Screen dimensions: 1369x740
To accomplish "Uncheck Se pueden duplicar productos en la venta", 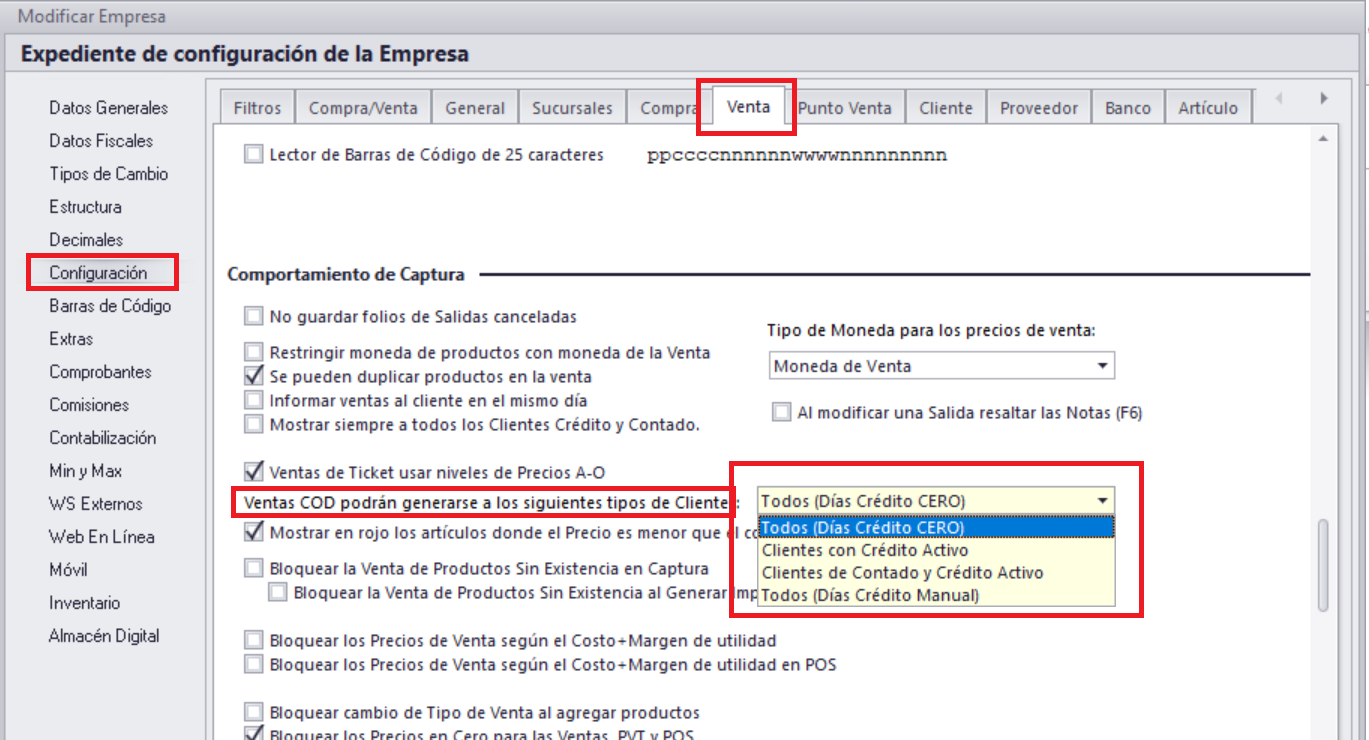I will [254, 377].
